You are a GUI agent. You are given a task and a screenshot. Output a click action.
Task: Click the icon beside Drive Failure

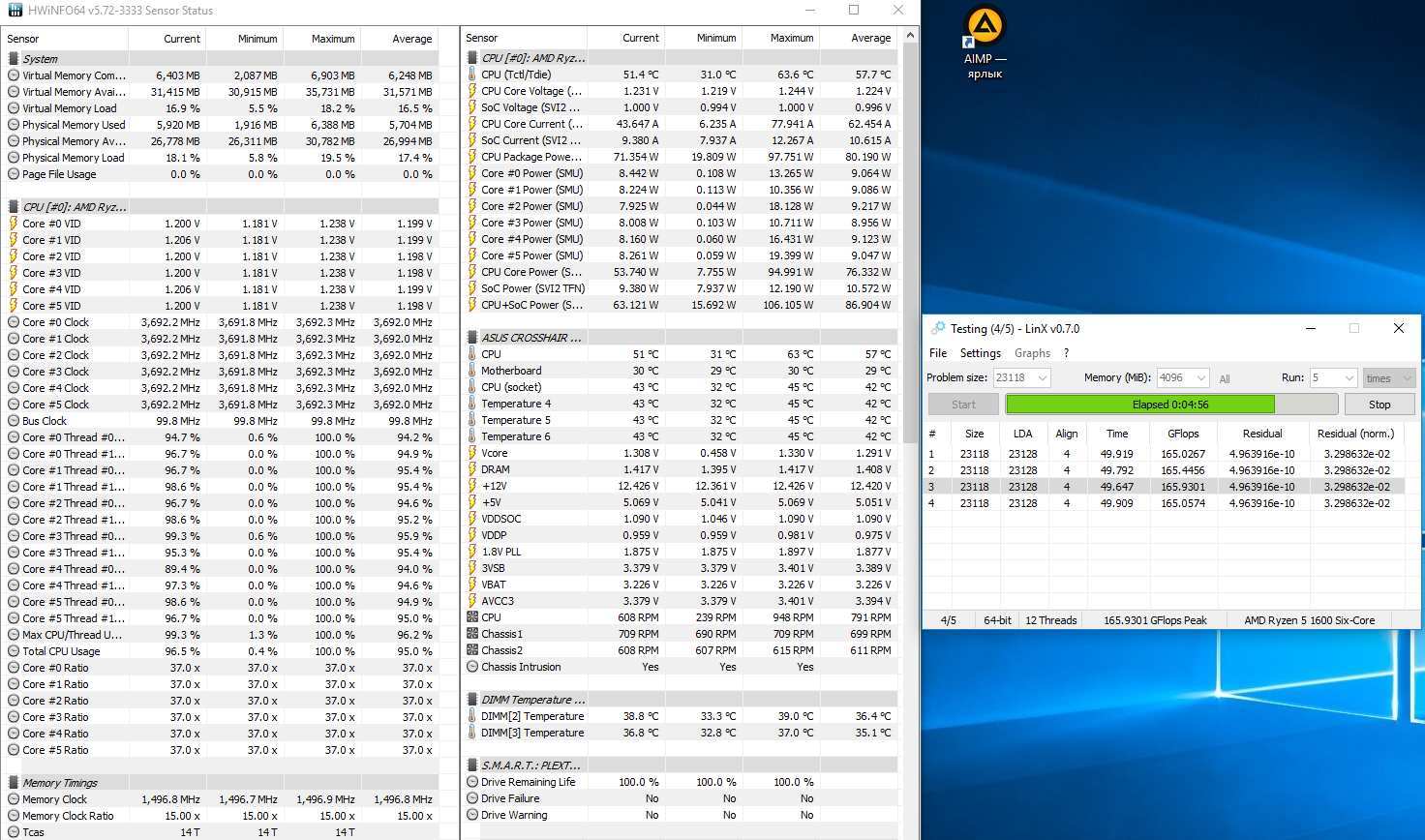pos(472,798)
